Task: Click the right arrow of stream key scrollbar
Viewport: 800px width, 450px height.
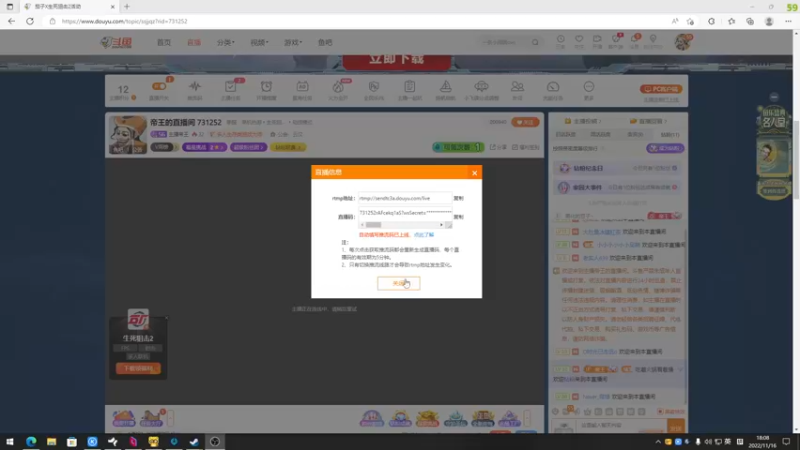Action: 441,225
